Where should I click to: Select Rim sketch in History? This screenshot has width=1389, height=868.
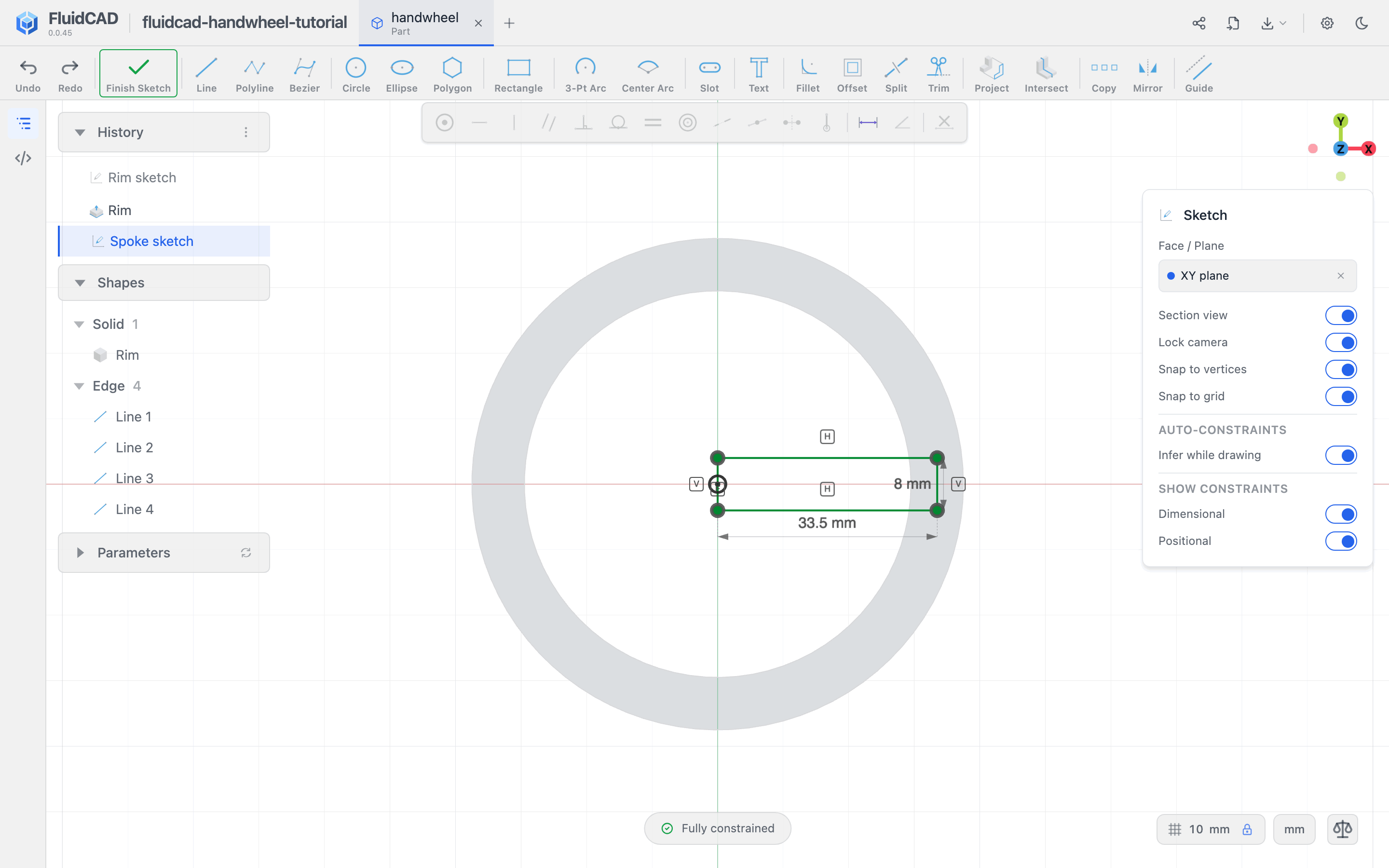(142, 177)
